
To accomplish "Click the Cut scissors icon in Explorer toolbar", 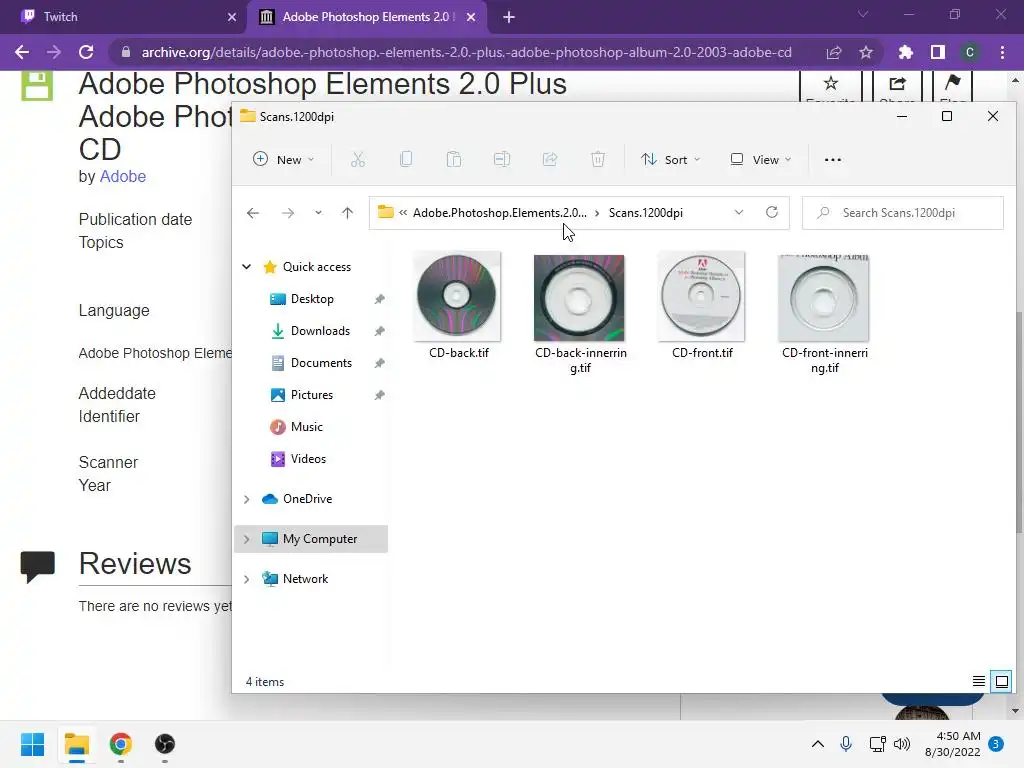I will (358, 159).
